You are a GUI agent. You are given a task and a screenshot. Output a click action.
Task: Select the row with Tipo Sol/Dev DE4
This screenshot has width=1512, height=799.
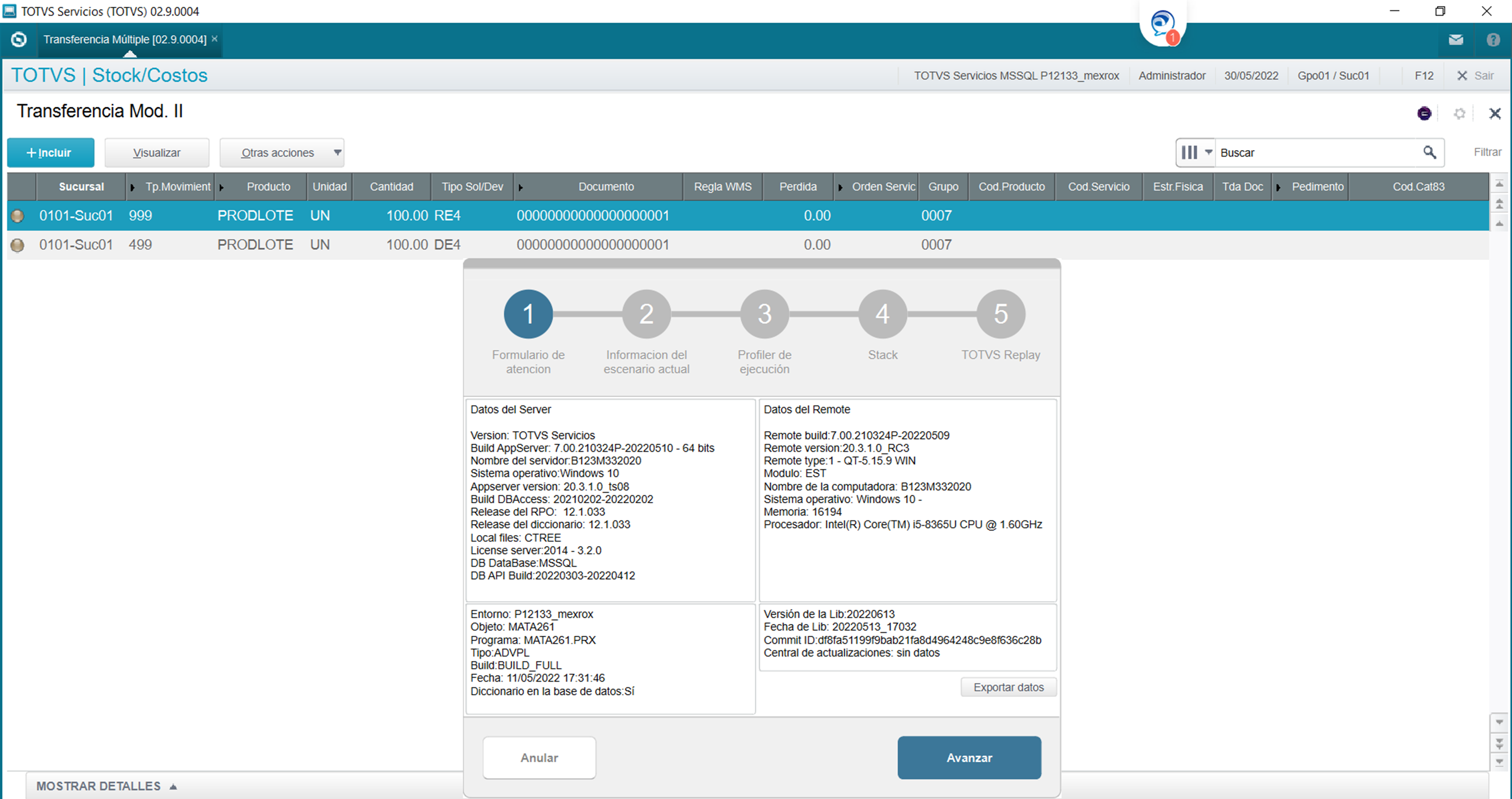tap(748, 245)
